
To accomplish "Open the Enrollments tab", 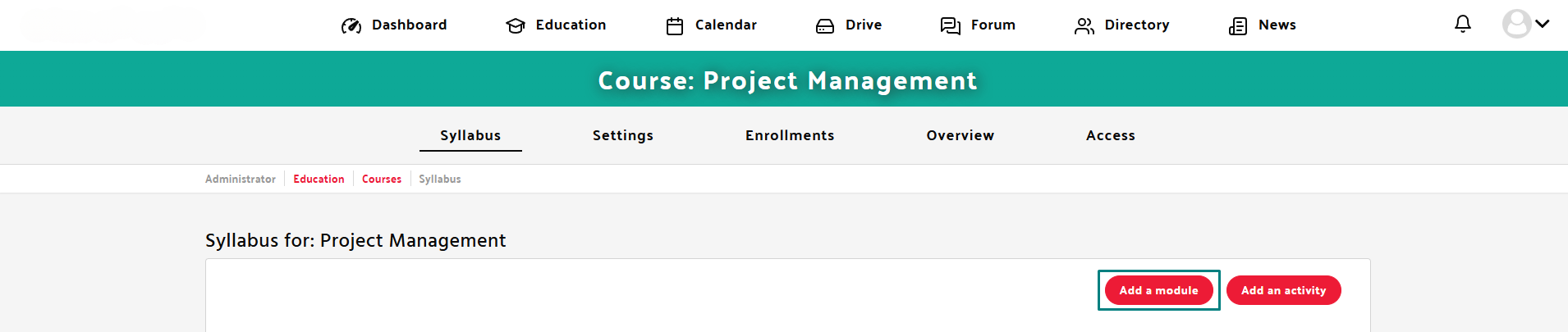I will tap(790, 135).
